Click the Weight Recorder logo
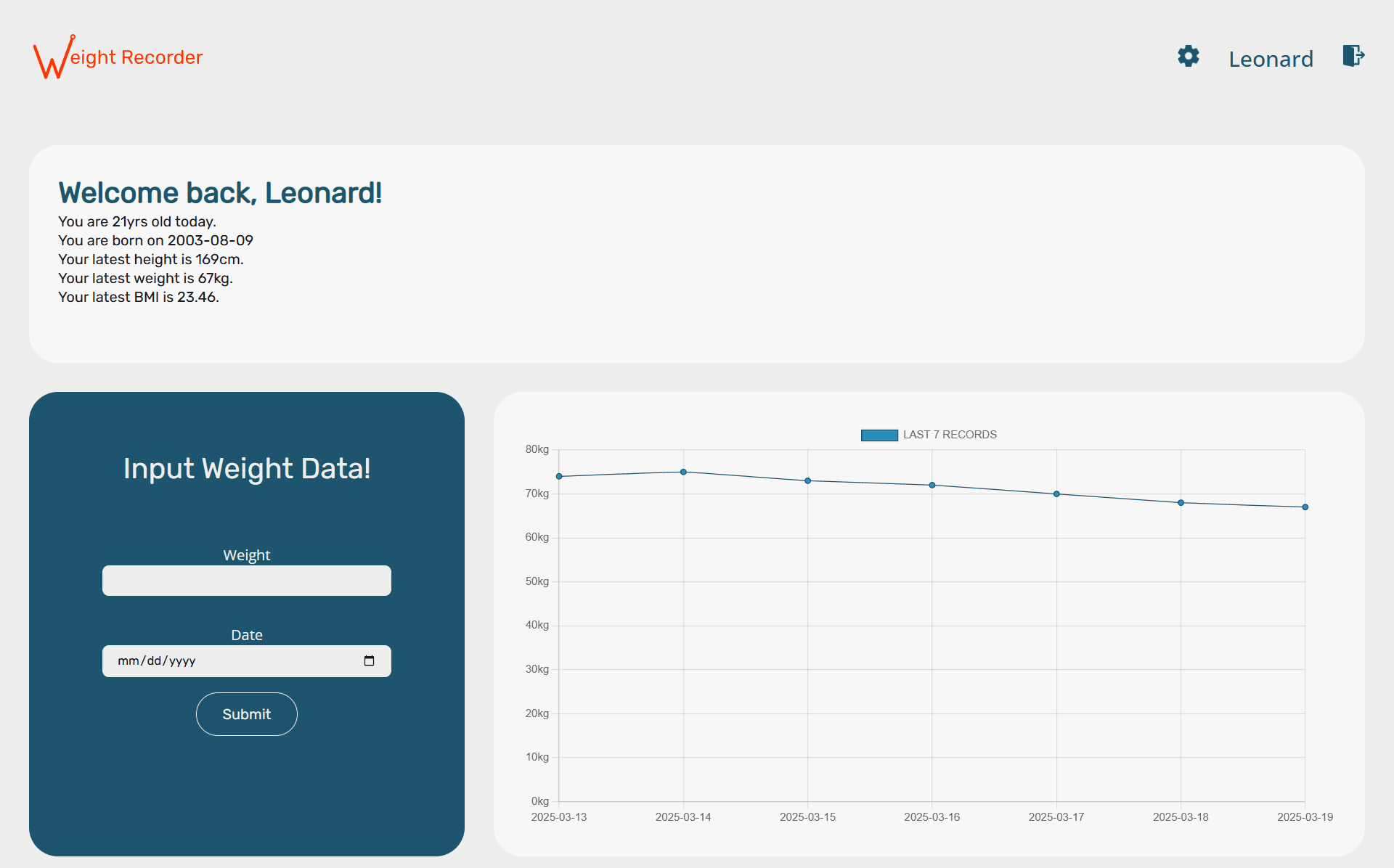This screenshot has height=868, width=1394. click(116, 56)
